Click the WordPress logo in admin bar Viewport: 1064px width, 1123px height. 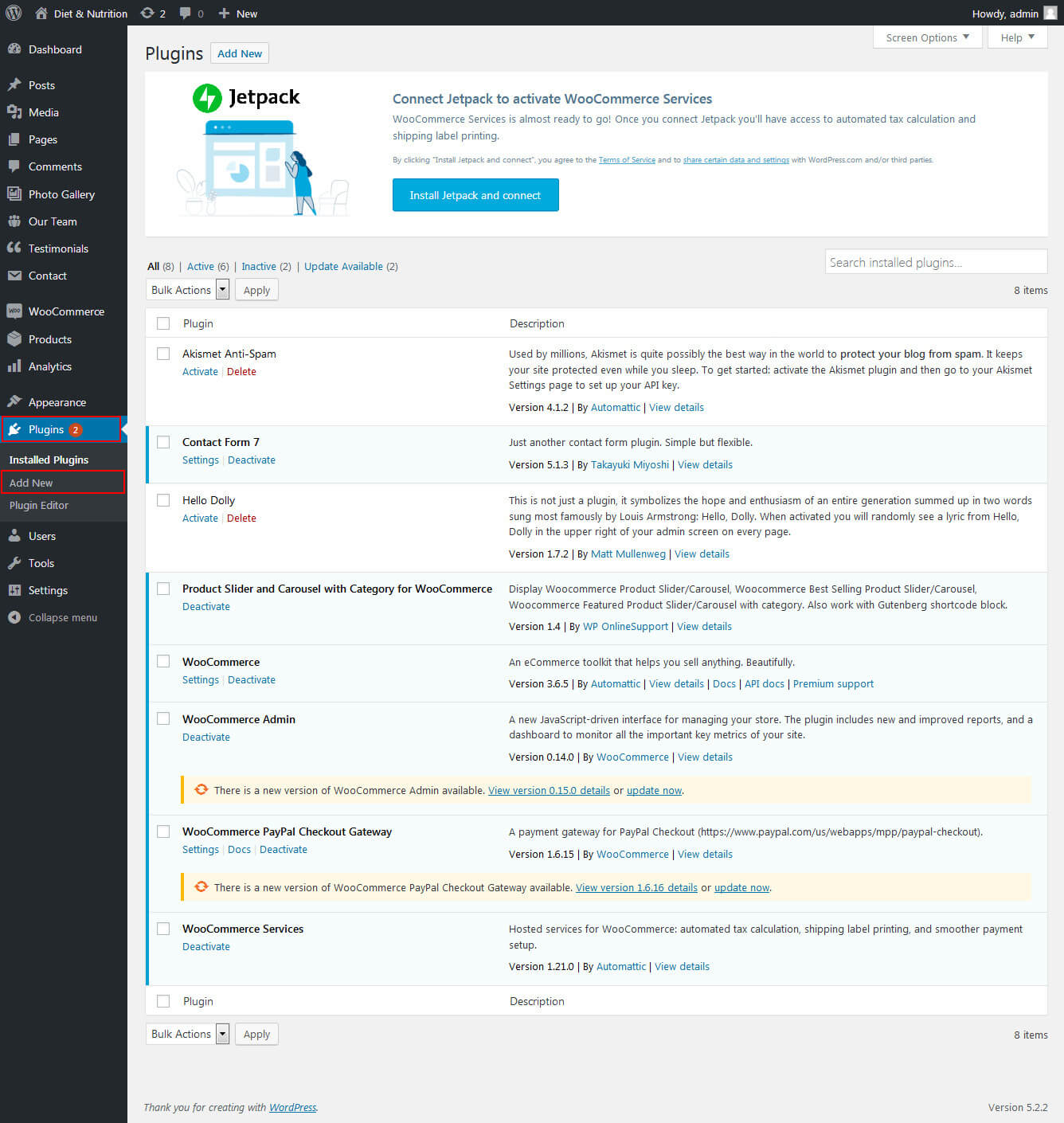tap(14, 13)
